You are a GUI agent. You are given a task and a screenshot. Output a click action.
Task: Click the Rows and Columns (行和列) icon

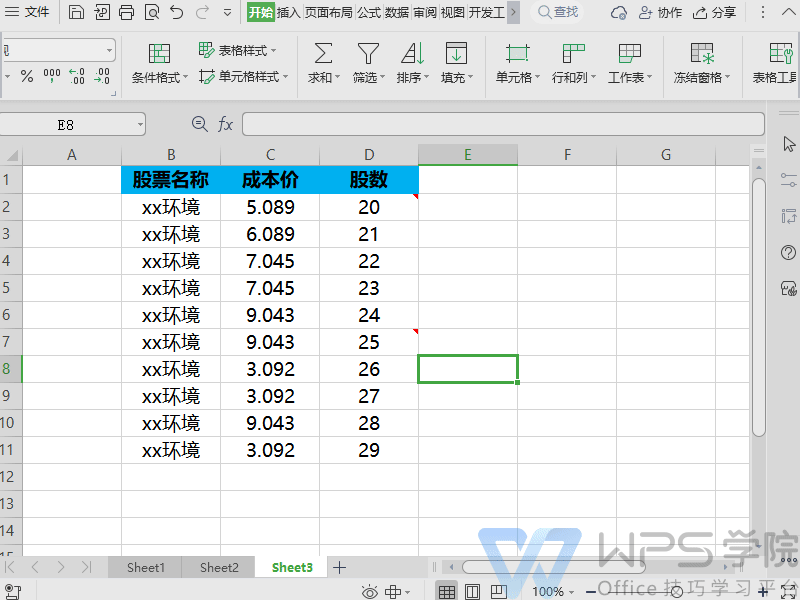(x=573, y=53)
